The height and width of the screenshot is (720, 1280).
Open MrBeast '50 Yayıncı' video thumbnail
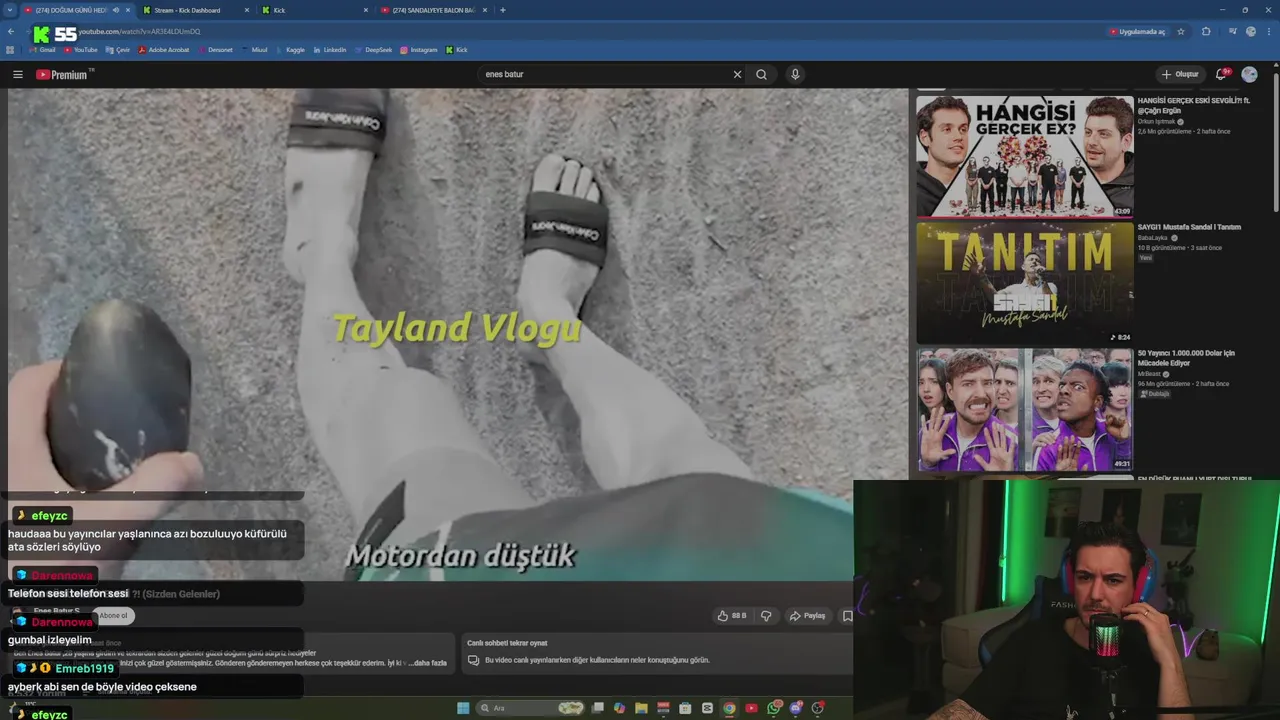point(1025,409)
